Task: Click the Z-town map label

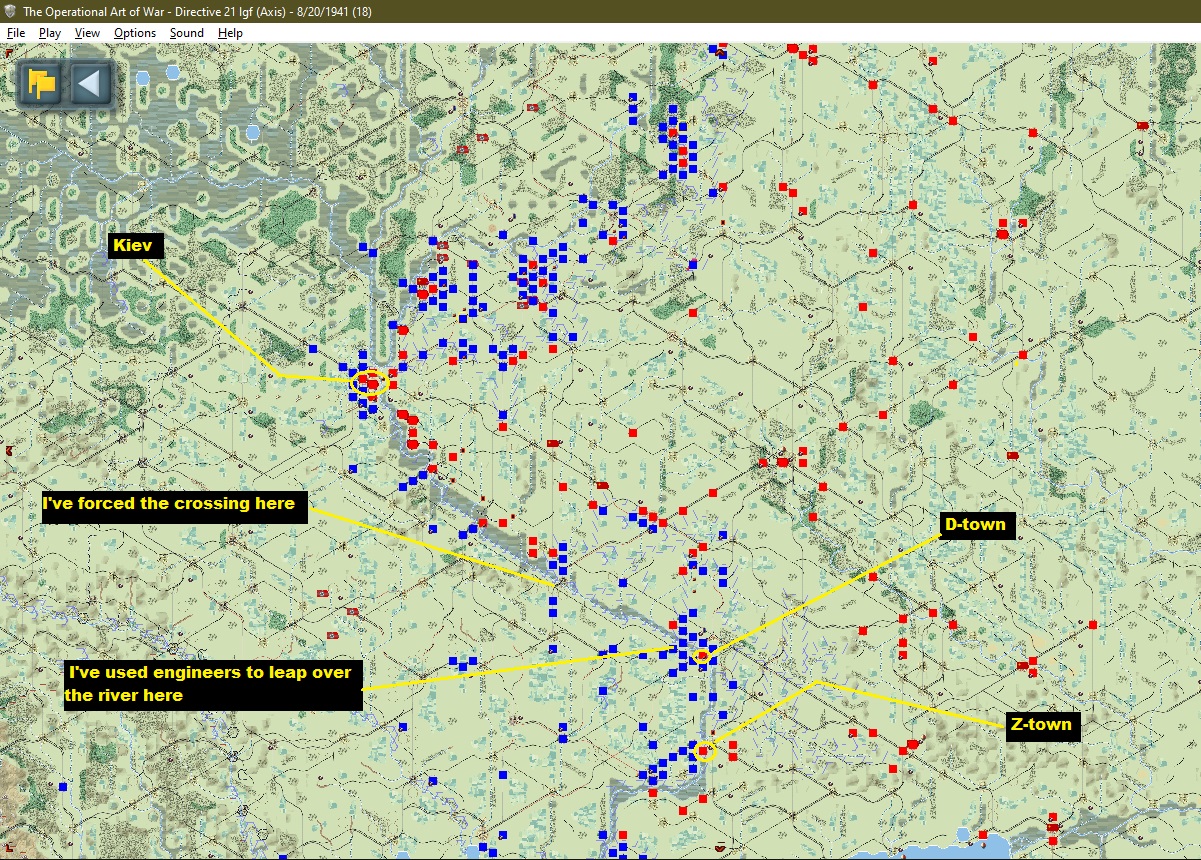Action: click(1041, 725)
